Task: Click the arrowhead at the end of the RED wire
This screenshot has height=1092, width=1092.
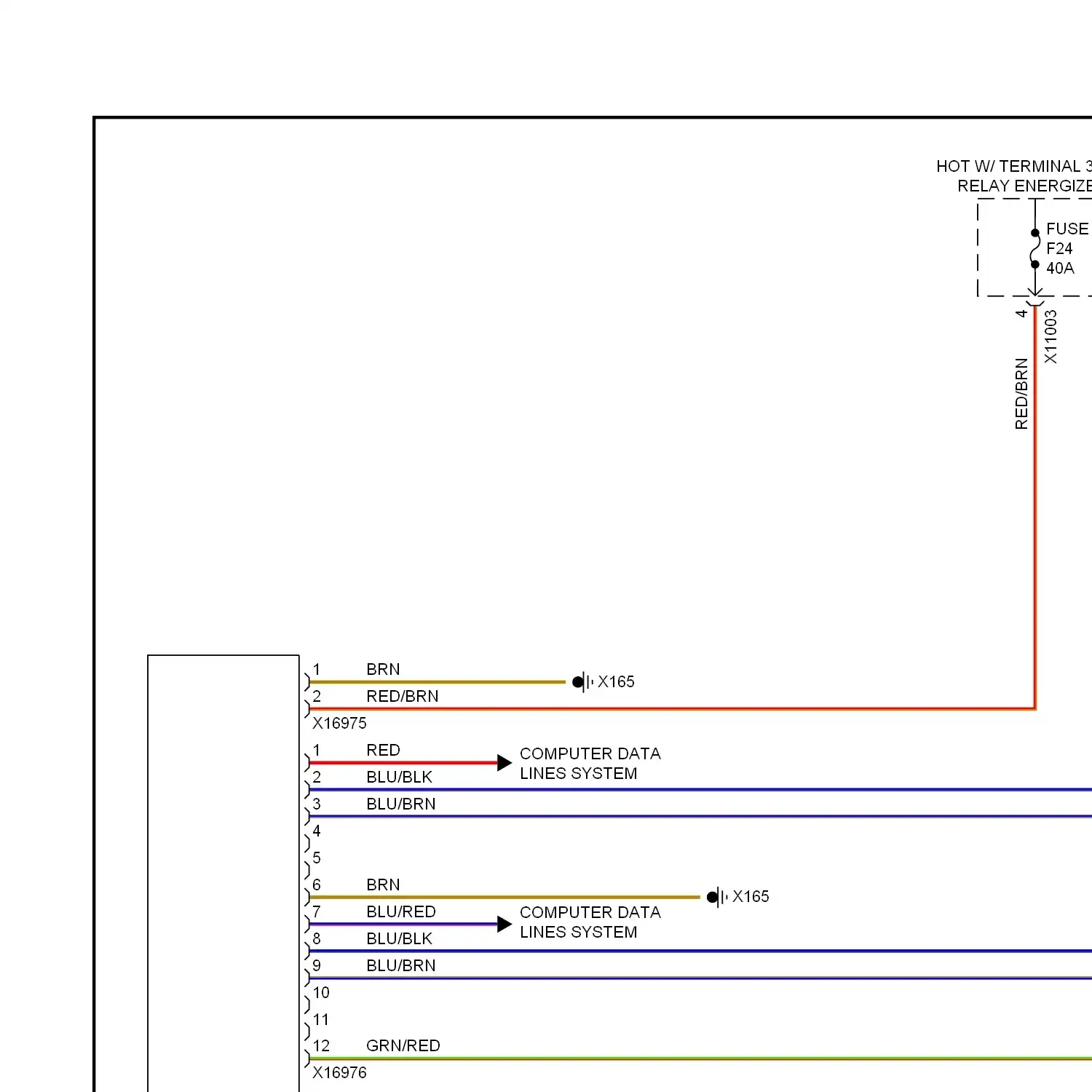Action: click(505, 763)
